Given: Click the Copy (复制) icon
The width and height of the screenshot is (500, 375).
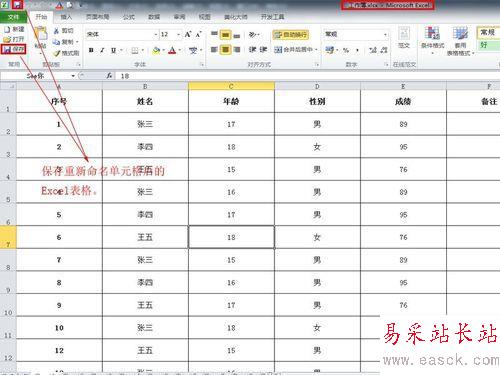Looking at the screenshot, I should click(56, 42).
